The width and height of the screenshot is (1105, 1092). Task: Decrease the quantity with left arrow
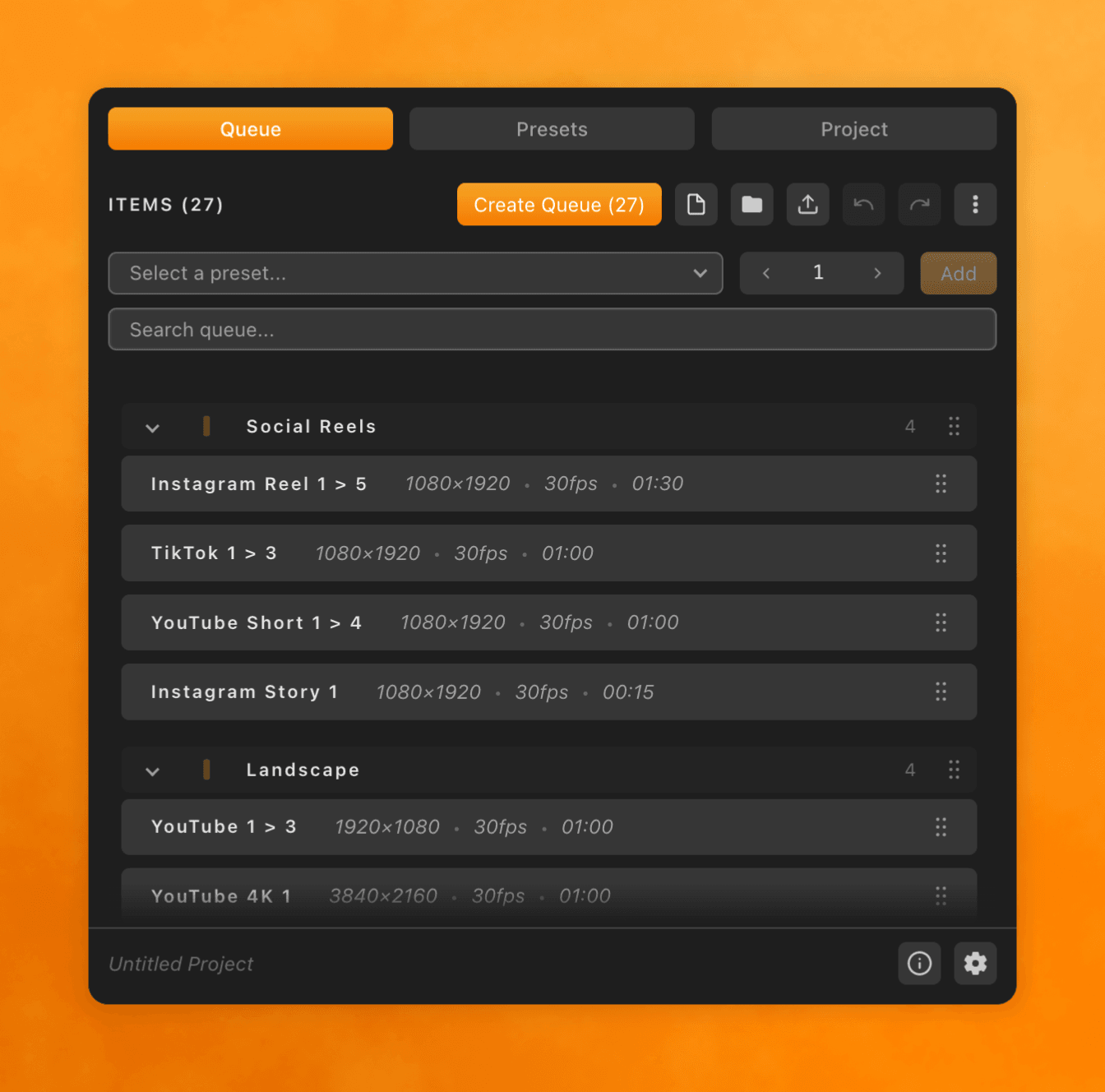pyautogui.click(x=766, y=273)
